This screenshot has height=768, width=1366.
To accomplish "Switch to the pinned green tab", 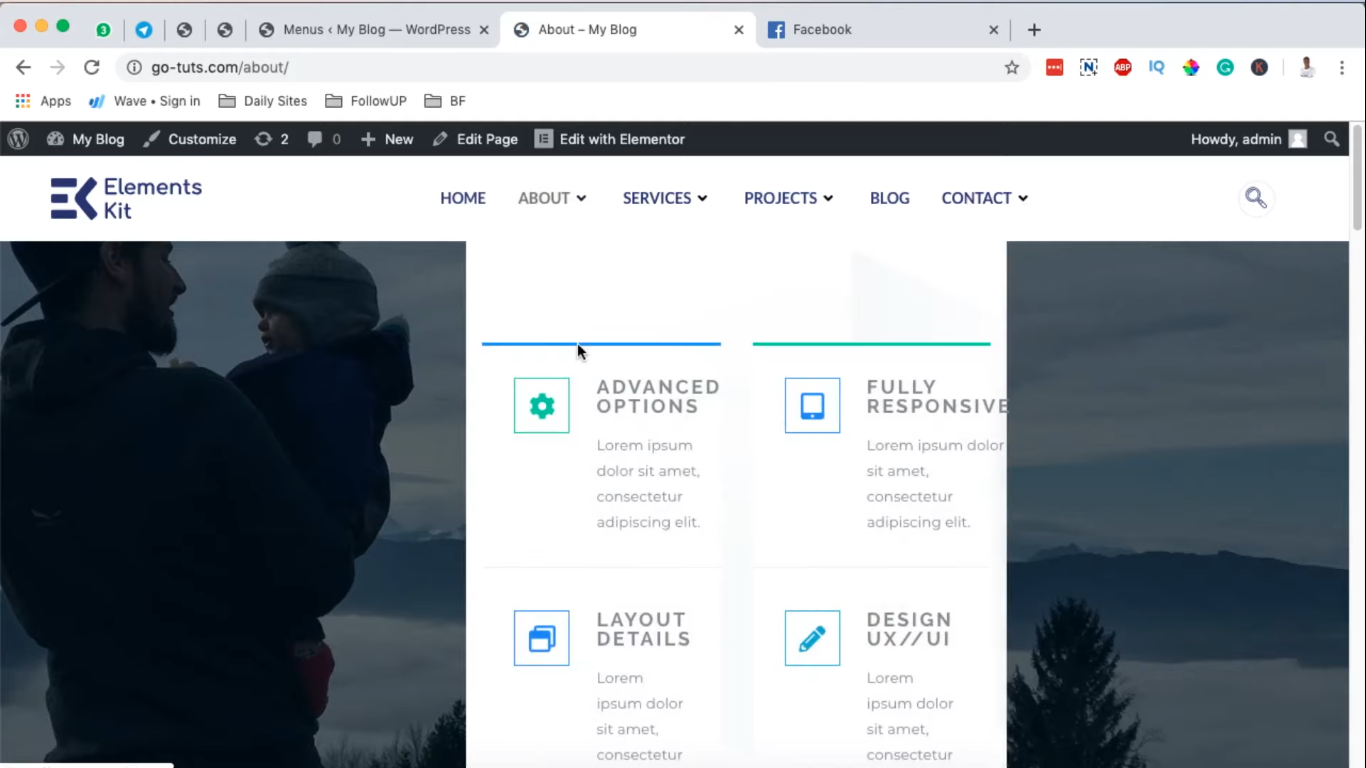I will [x=103, y=30].
